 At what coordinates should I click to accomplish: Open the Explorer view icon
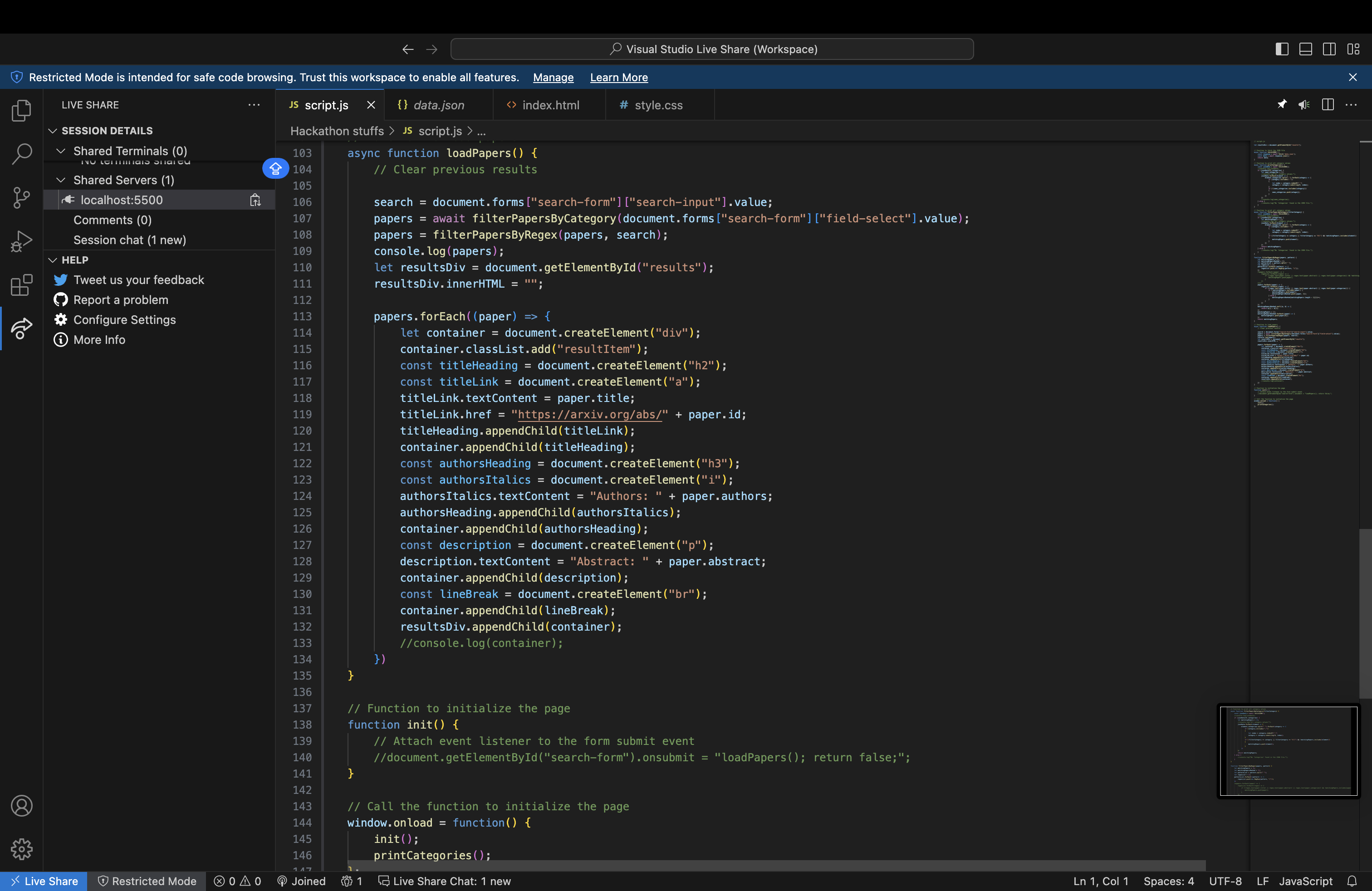coord(21,110)
